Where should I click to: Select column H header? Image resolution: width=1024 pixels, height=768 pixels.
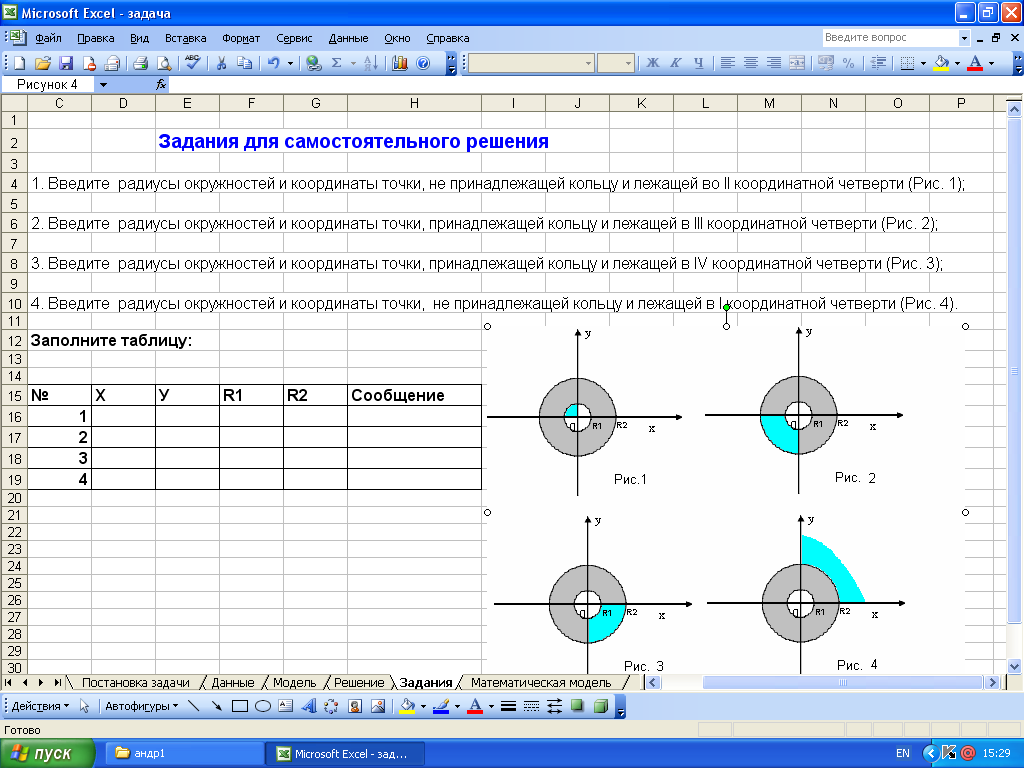pos(414,103)
